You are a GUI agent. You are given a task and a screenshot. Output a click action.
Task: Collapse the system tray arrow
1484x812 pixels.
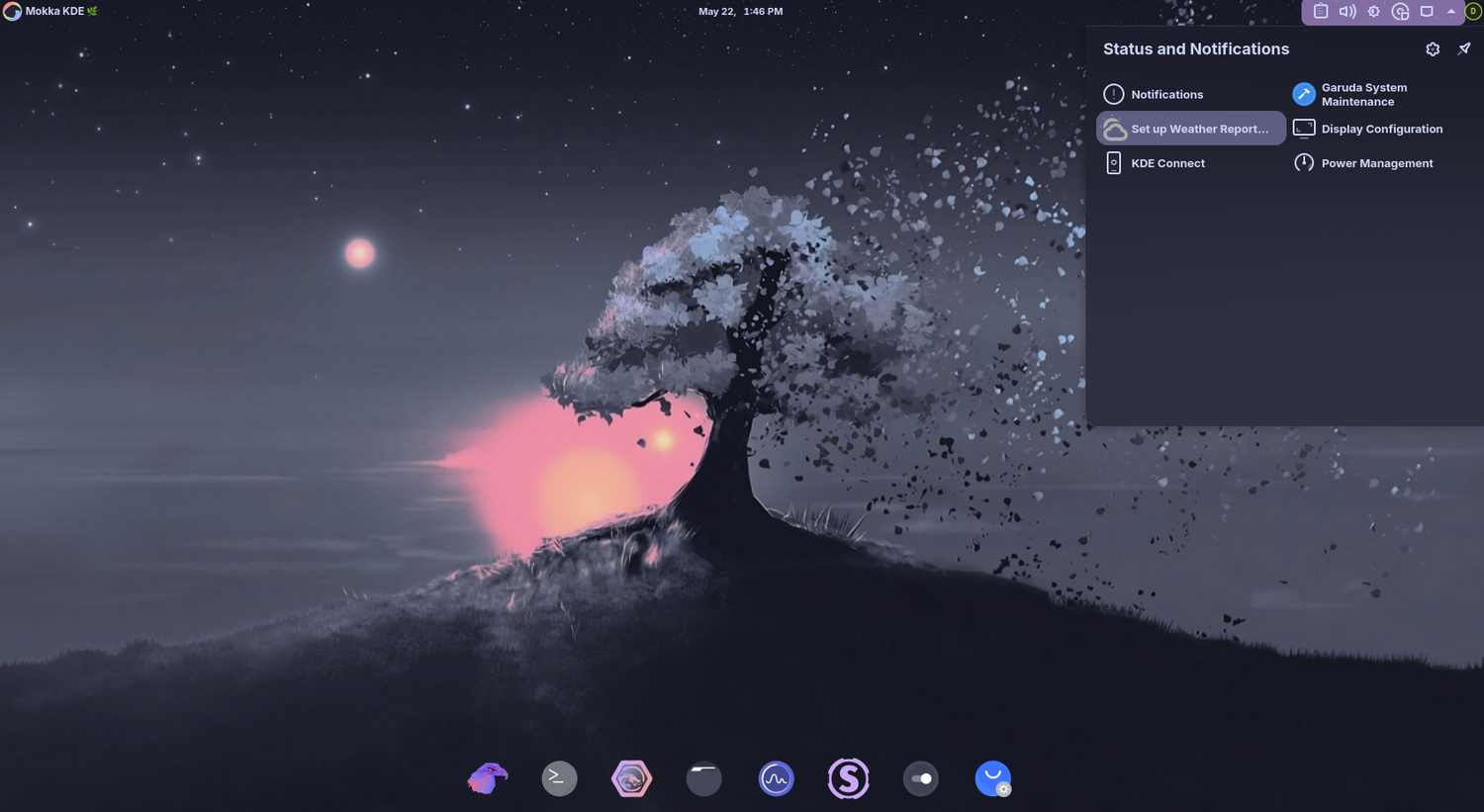click(1451, 12)
